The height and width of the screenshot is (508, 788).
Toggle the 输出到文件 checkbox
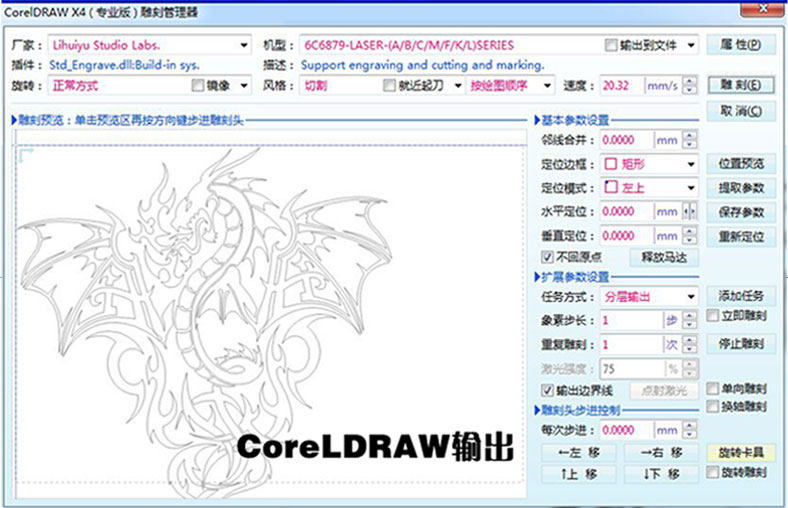[611, 45]
